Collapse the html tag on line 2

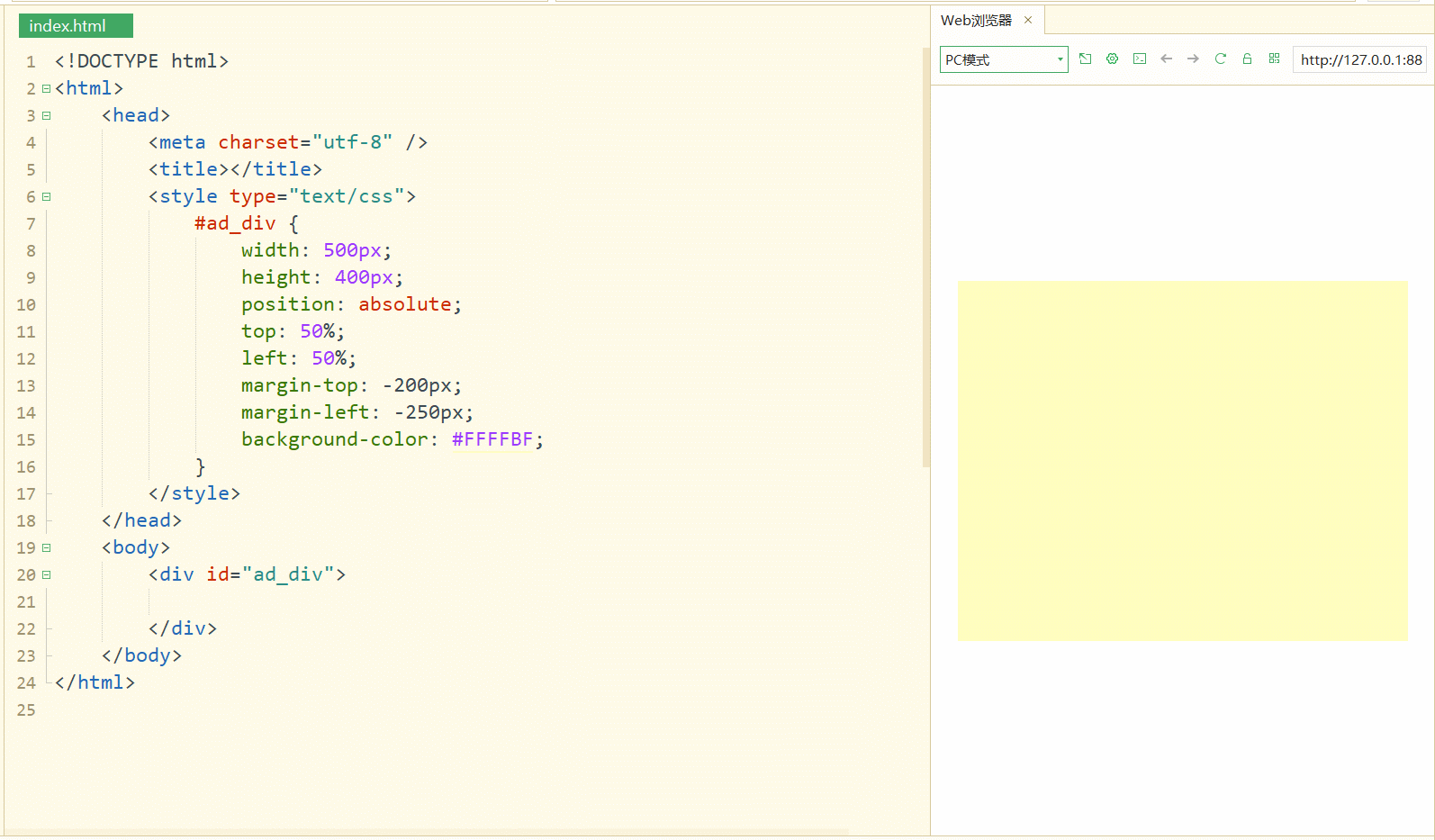(x=46, y=88)
